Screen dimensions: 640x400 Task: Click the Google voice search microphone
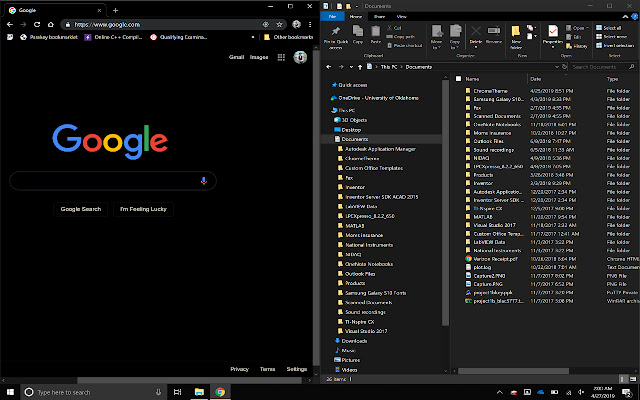[x=204, y=181]
